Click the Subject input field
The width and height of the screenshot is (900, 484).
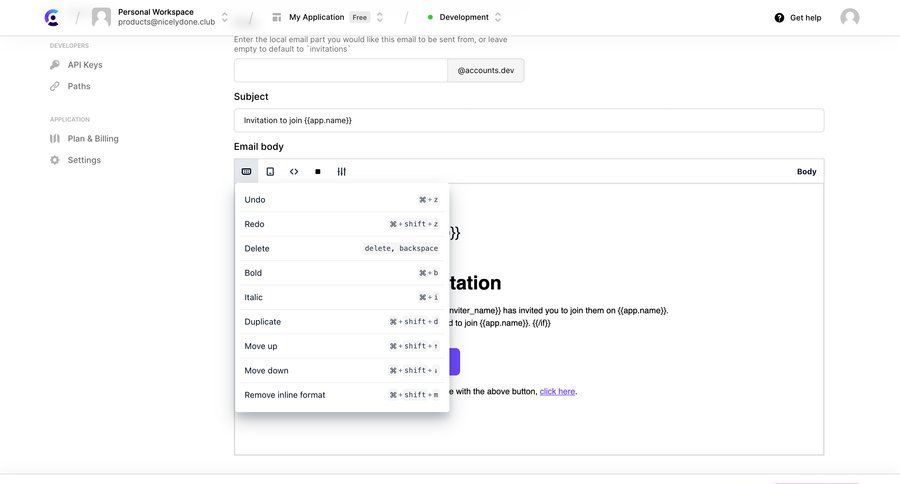click(529, 121)
